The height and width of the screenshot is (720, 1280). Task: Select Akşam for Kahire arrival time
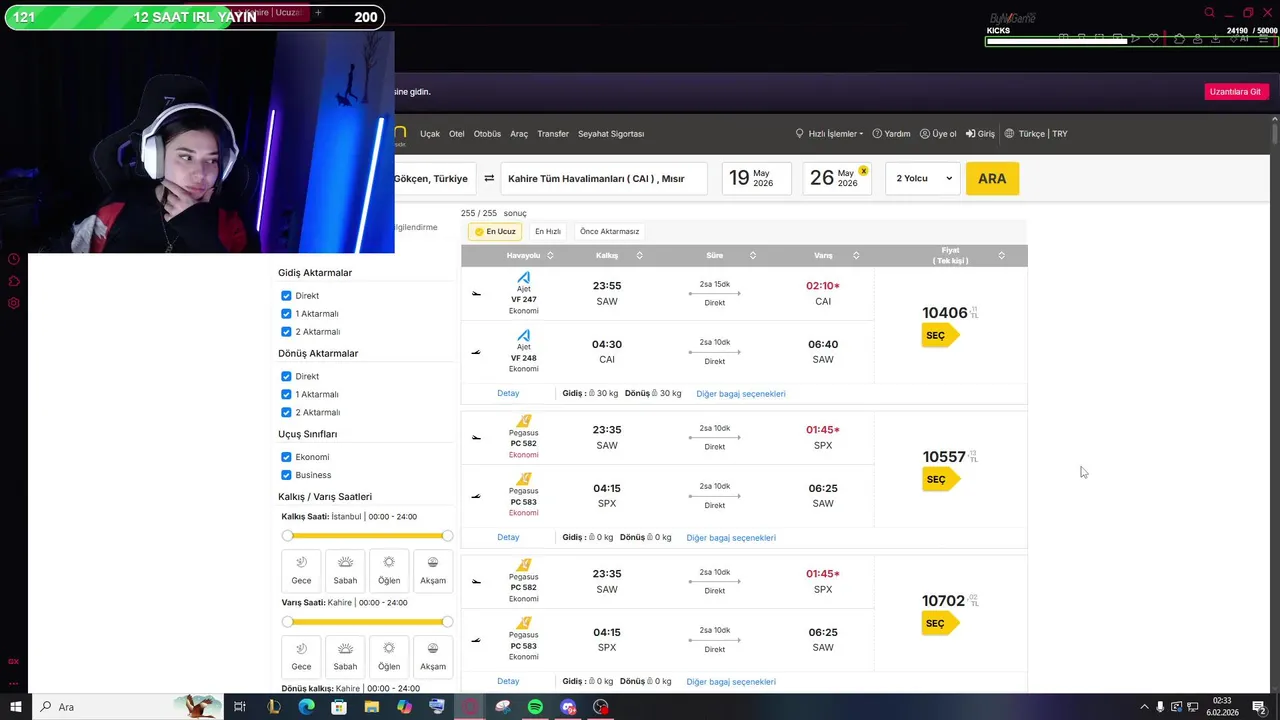433,657
